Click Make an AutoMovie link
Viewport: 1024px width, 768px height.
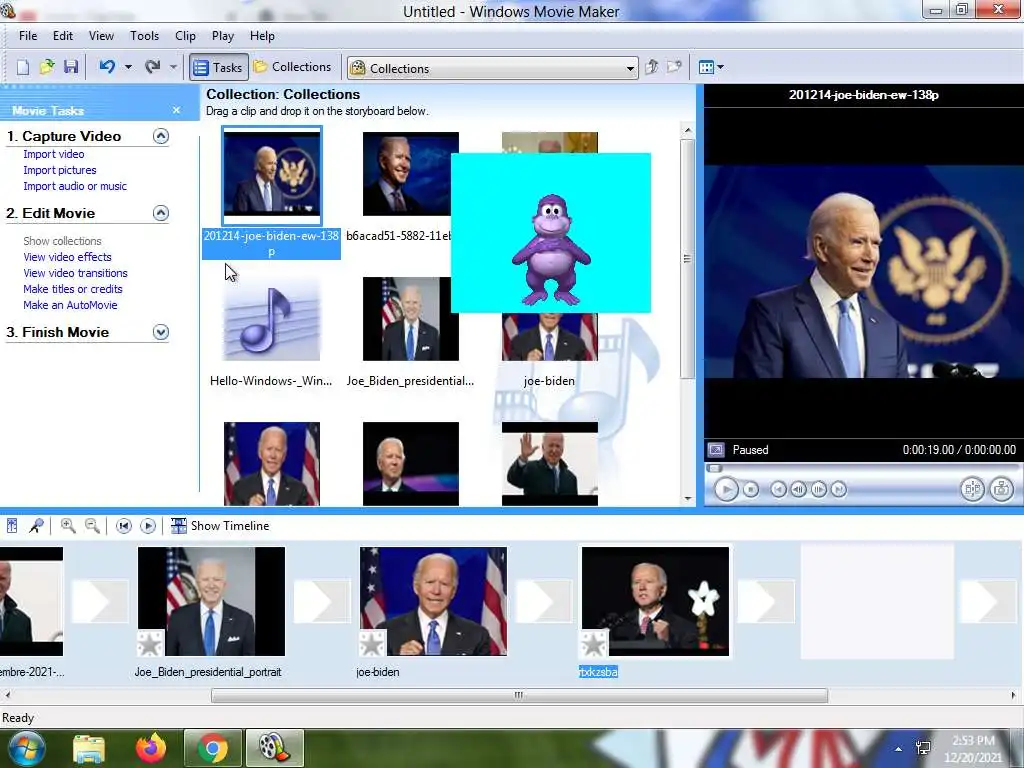[x=70, y=305]
